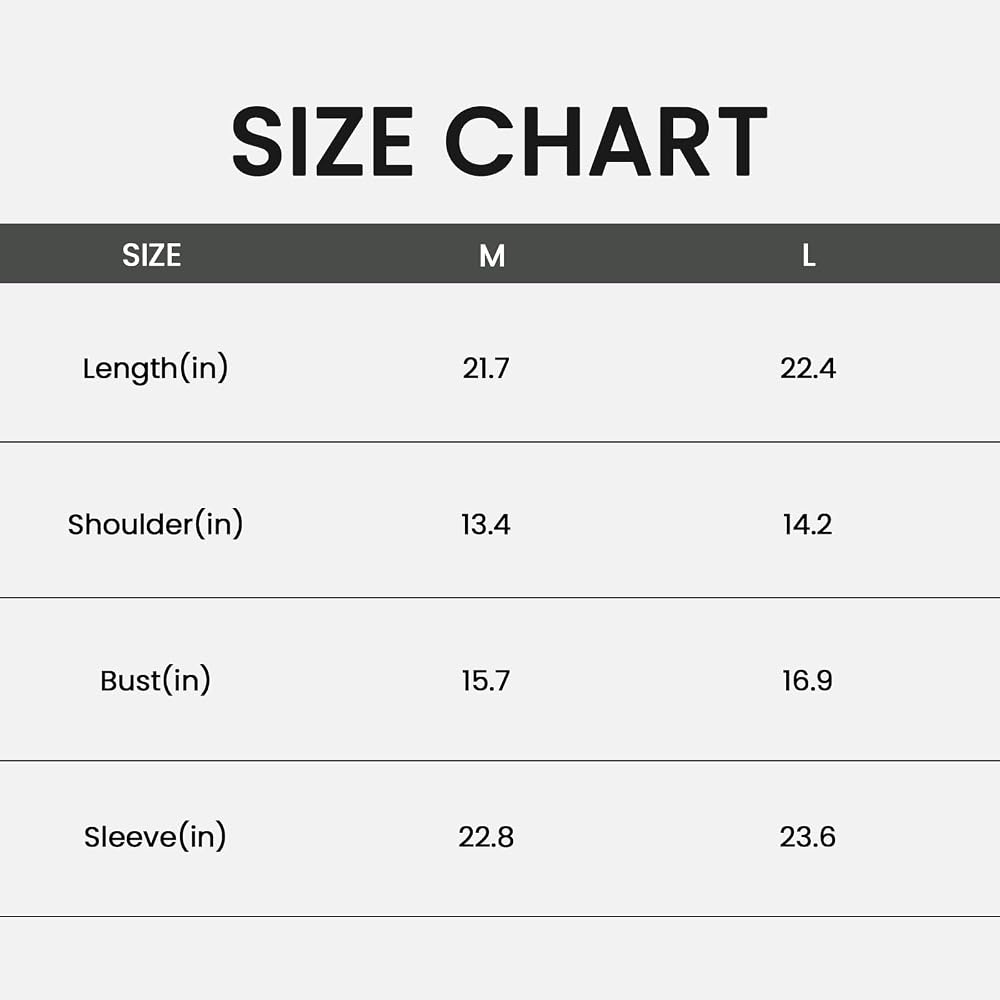
Task: Click the Sleeve(in) row label
Action: [x=155, y=836]
